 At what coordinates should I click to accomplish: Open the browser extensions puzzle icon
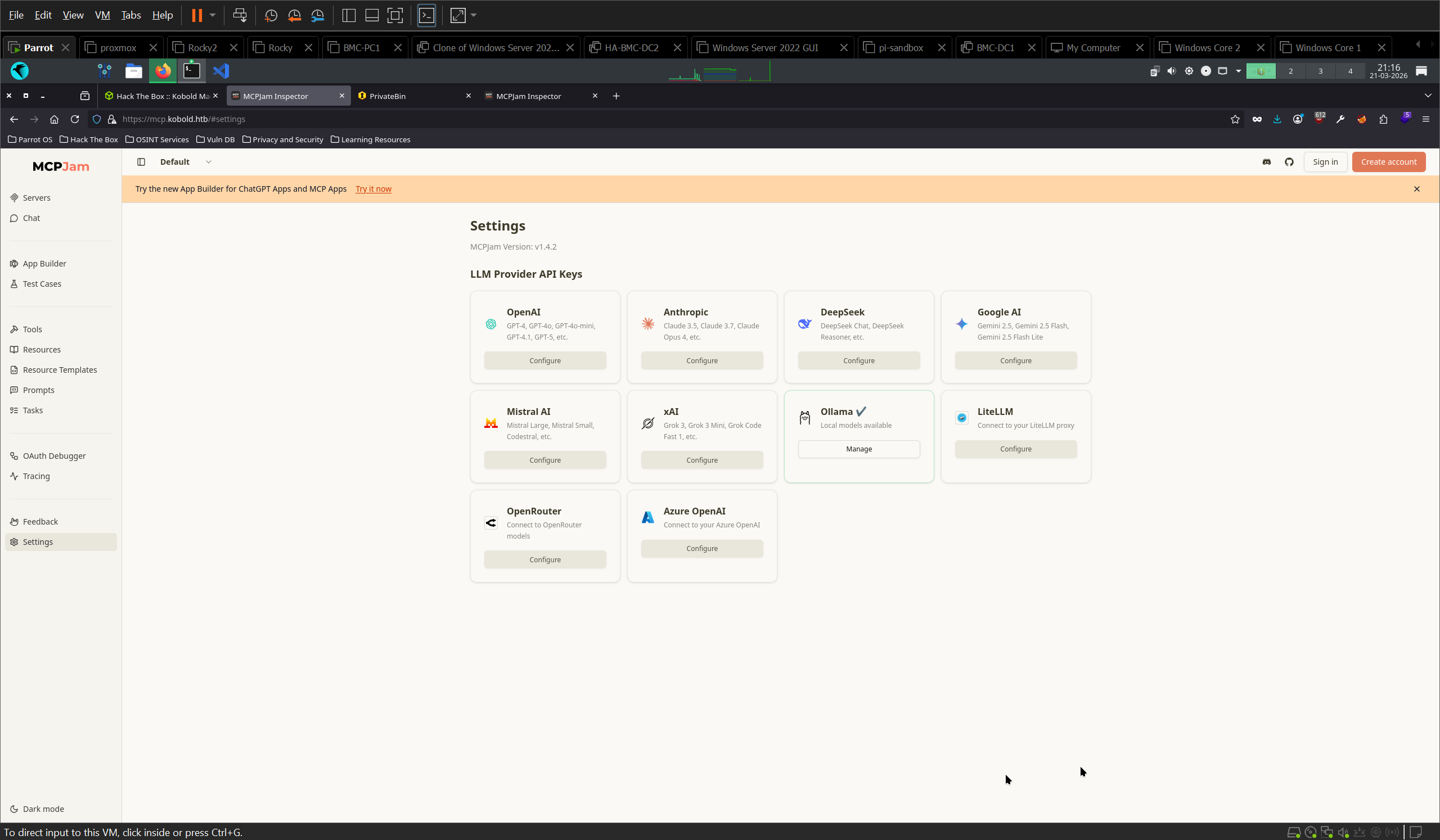tap(1383, 119)
